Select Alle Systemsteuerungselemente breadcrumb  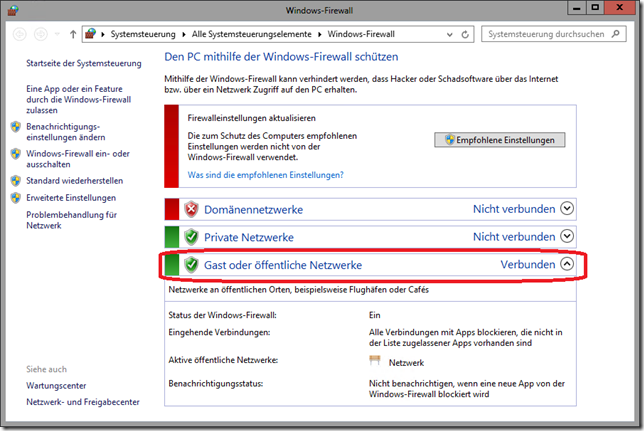pos(251,34)
